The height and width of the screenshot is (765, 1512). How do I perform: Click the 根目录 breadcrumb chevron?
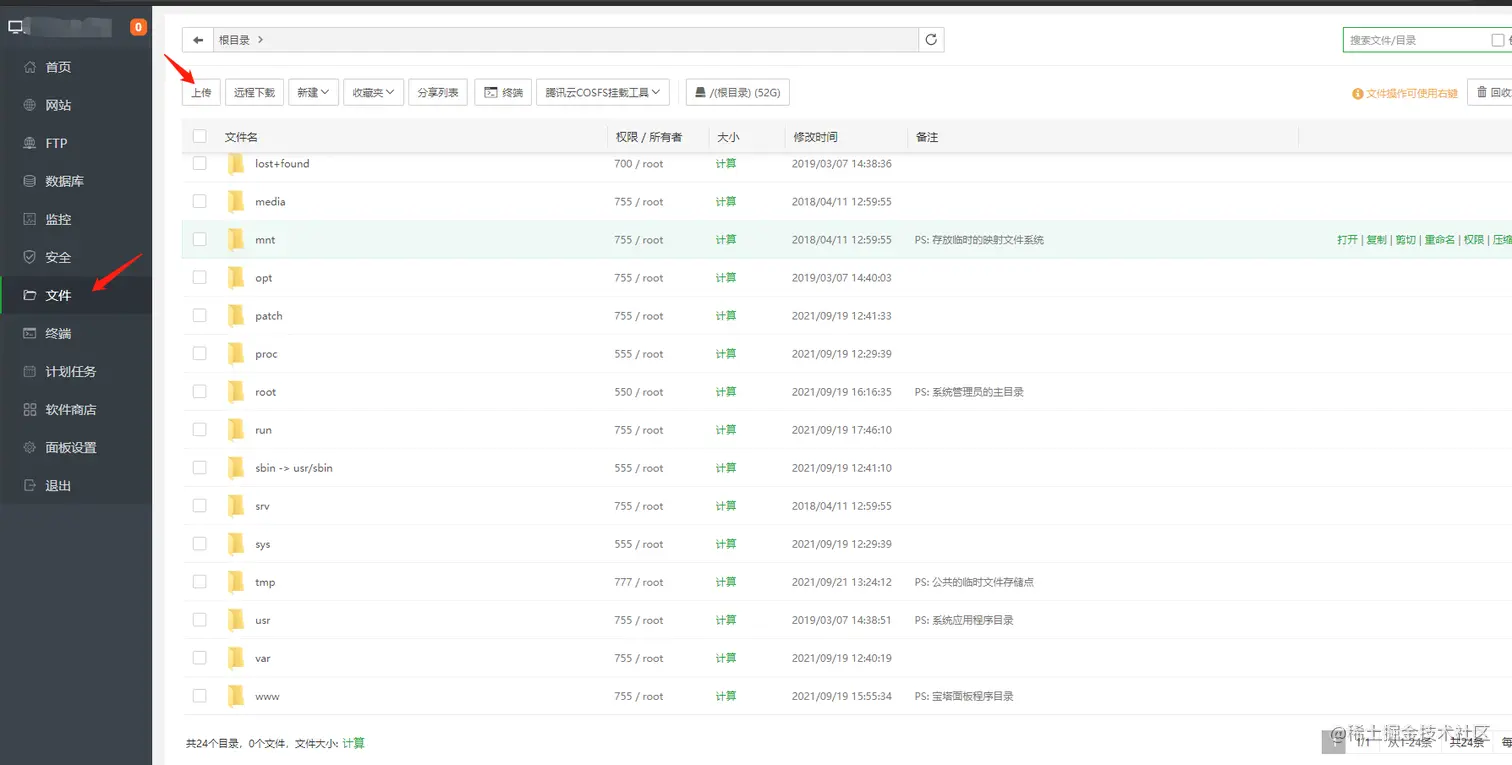(260, 40)
